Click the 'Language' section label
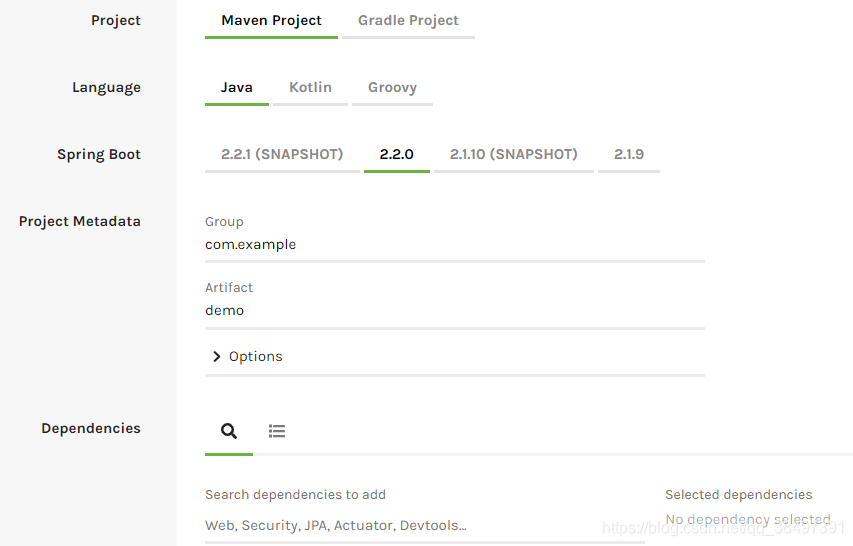Image resolution: width=853 pixels, height=546 pixels. click(x=107, y=88)
